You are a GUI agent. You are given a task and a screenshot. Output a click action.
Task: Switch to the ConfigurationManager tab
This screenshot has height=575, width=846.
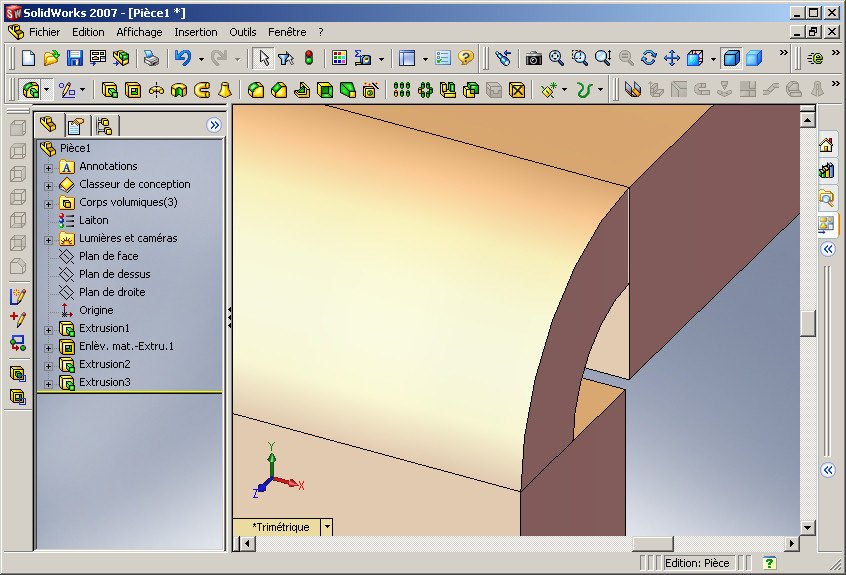click(104, 126)
